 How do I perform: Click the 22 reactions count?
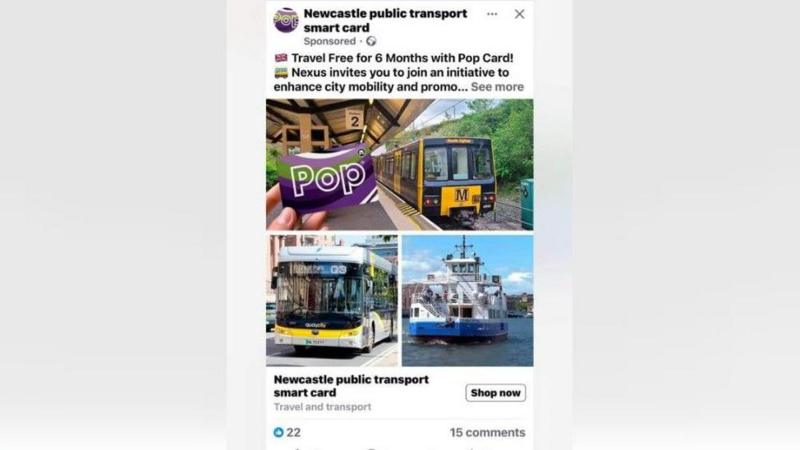point(293,433)
